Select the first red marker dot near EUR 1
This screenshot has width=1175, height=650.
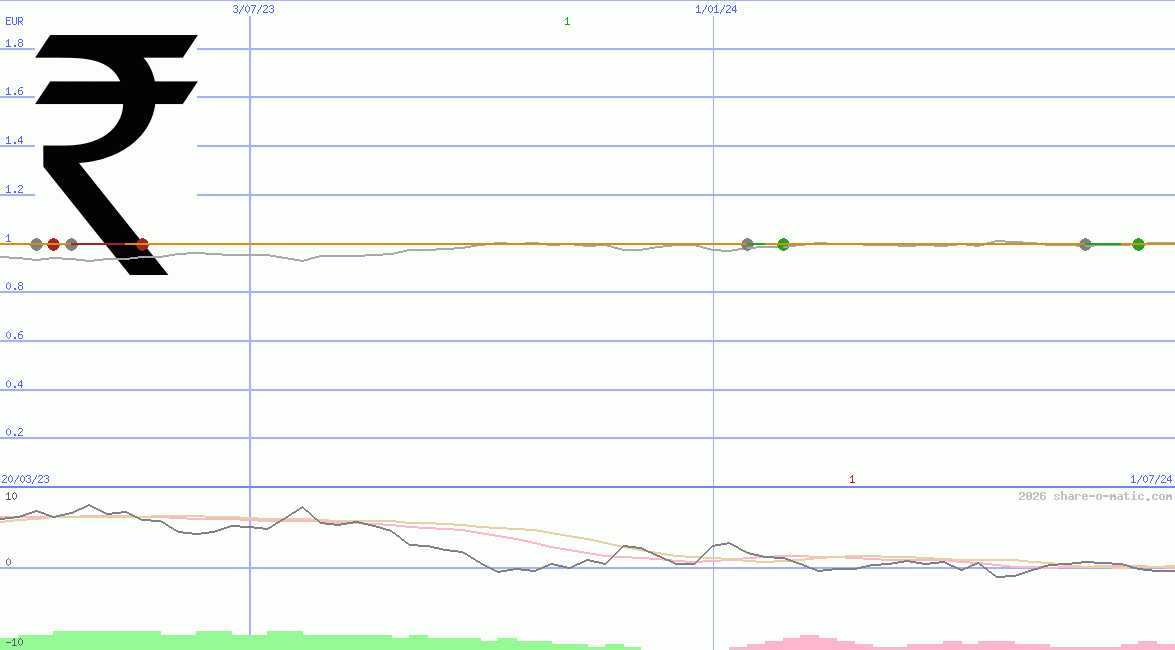[54, 244]
